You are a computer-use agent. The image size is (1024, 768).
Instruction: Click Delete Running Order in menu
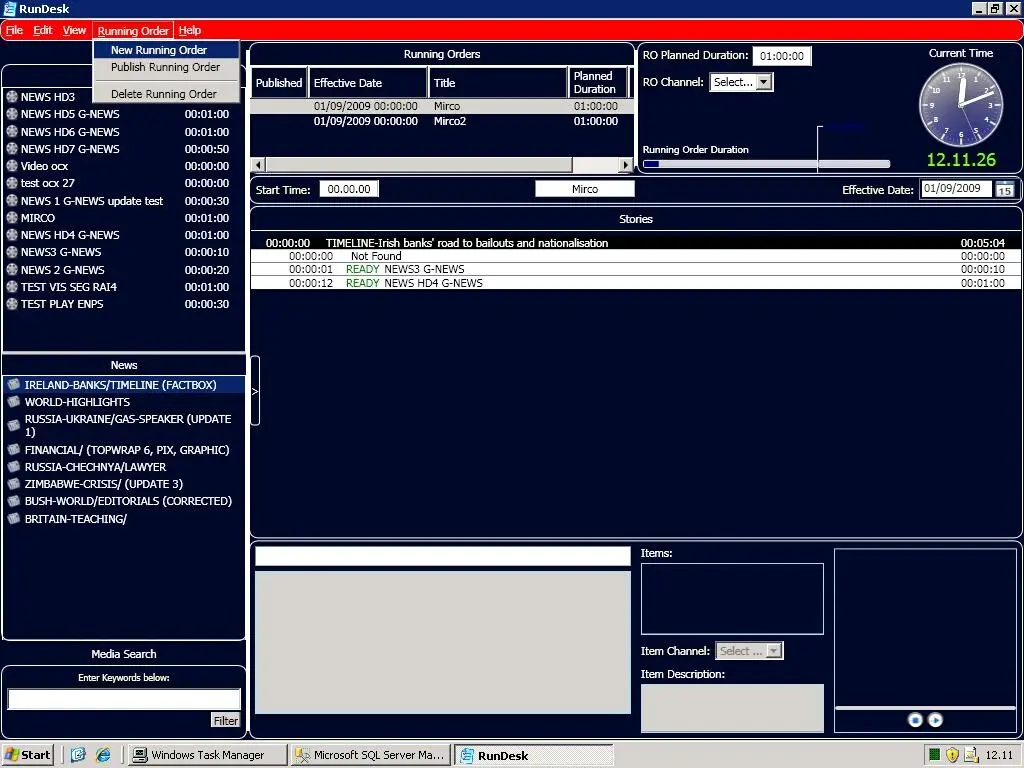click(164, 94)
